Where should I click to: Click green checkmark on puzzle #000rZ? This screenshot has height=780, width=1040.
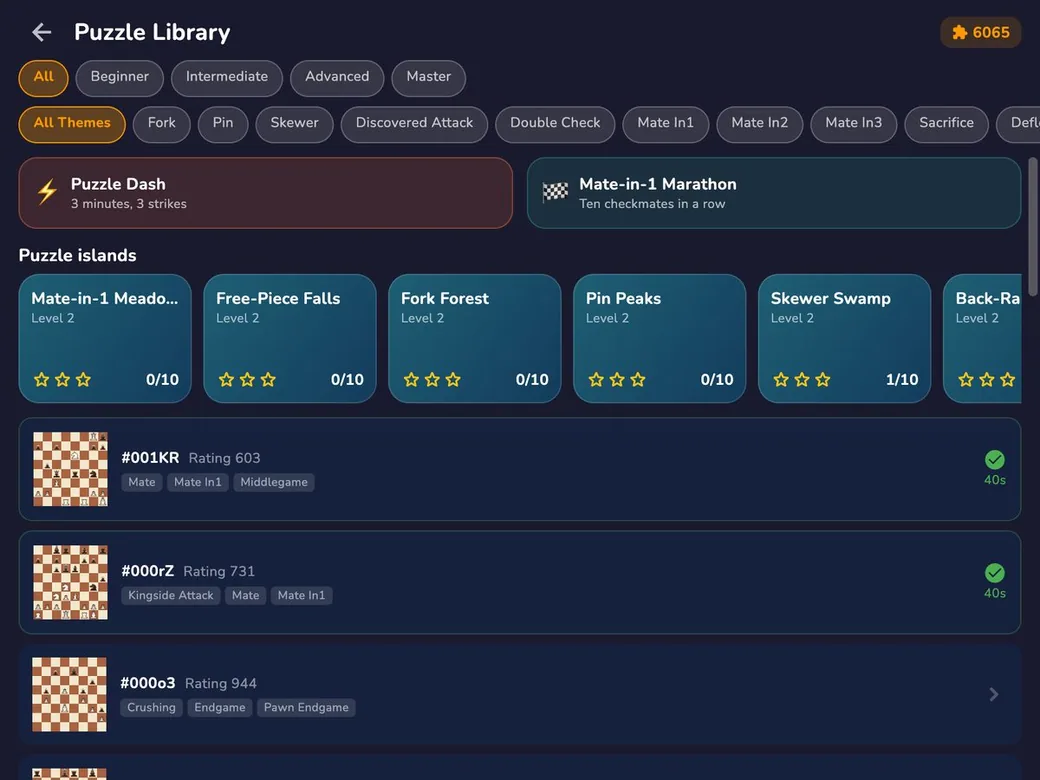click(x=994, y=572)
